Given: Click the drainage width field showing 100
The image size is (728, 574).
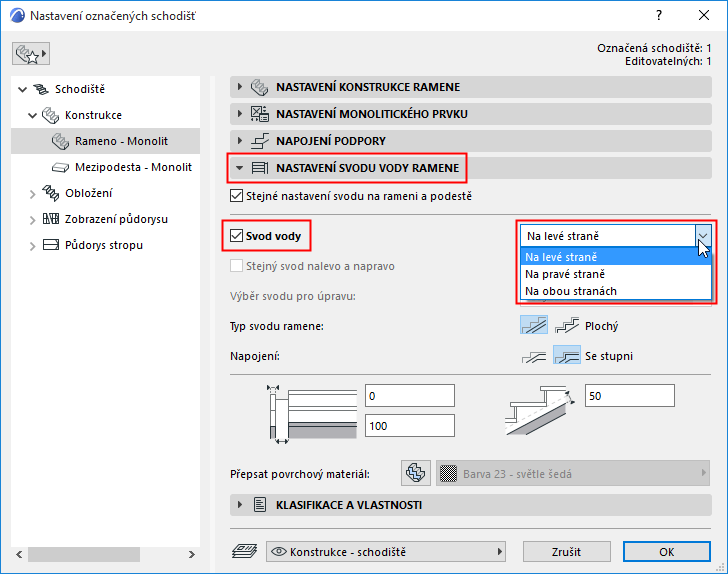Looking at the screenshot, I should click(410, 425).
